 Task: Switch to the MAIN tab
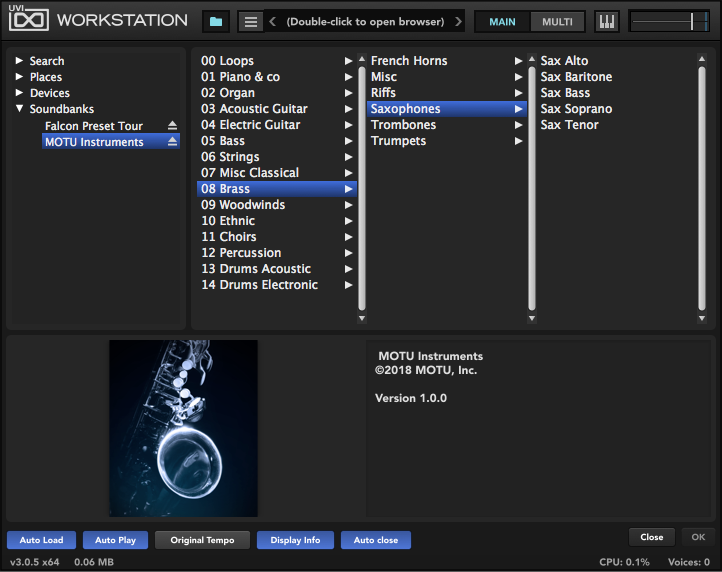pyautogui.click(x=502, y=22)
